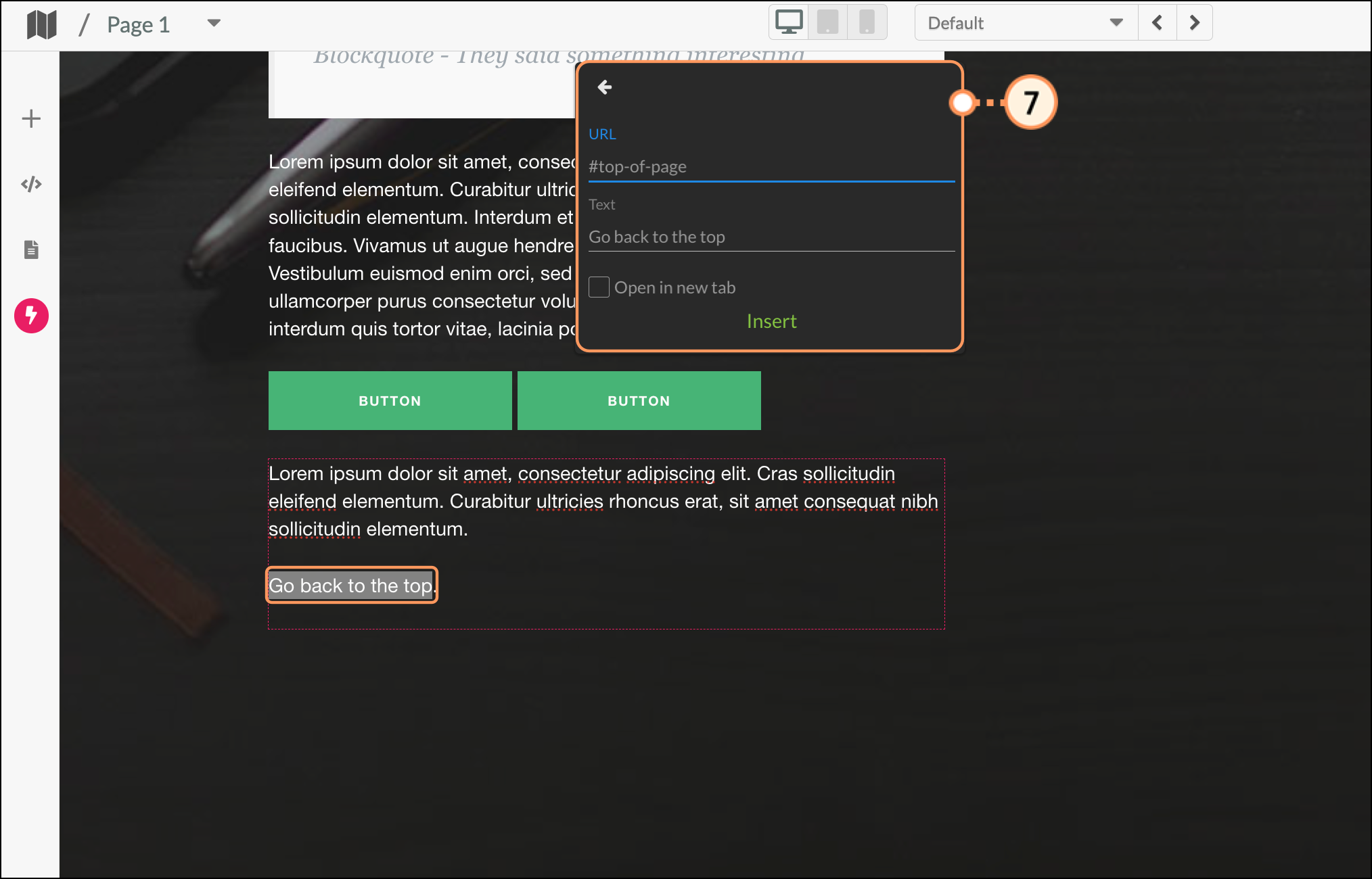Open the code editor icon in sidebar
Screen dimensions: 1372x879
31,184
